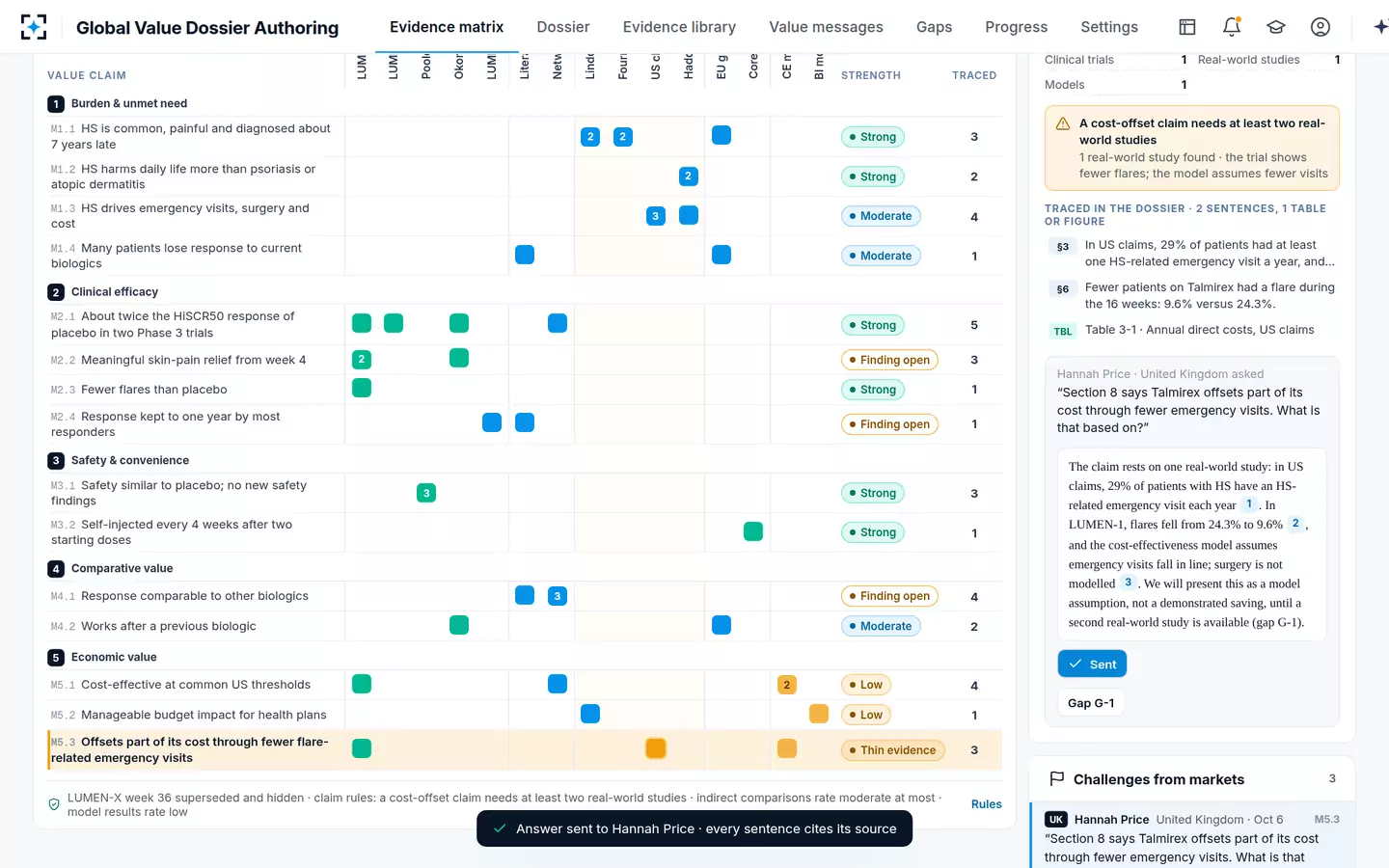Click the TRACED column header
The image size is (1389, 868).
974,75
